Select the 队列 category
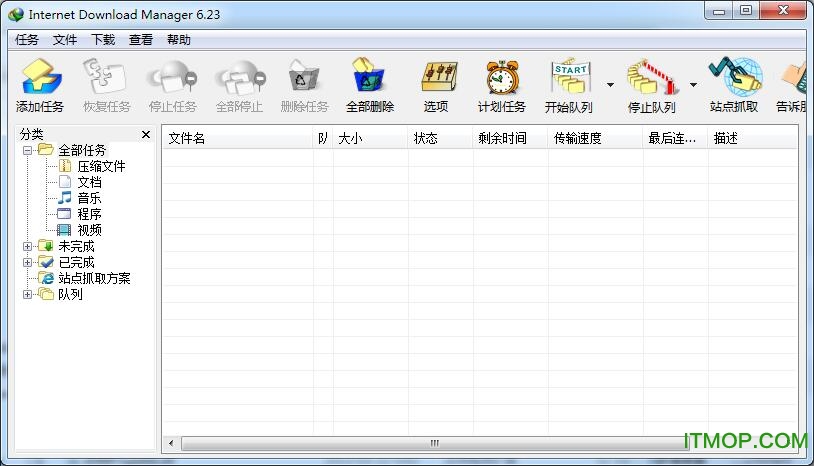 pyautogui.click(x=70, y=295)
